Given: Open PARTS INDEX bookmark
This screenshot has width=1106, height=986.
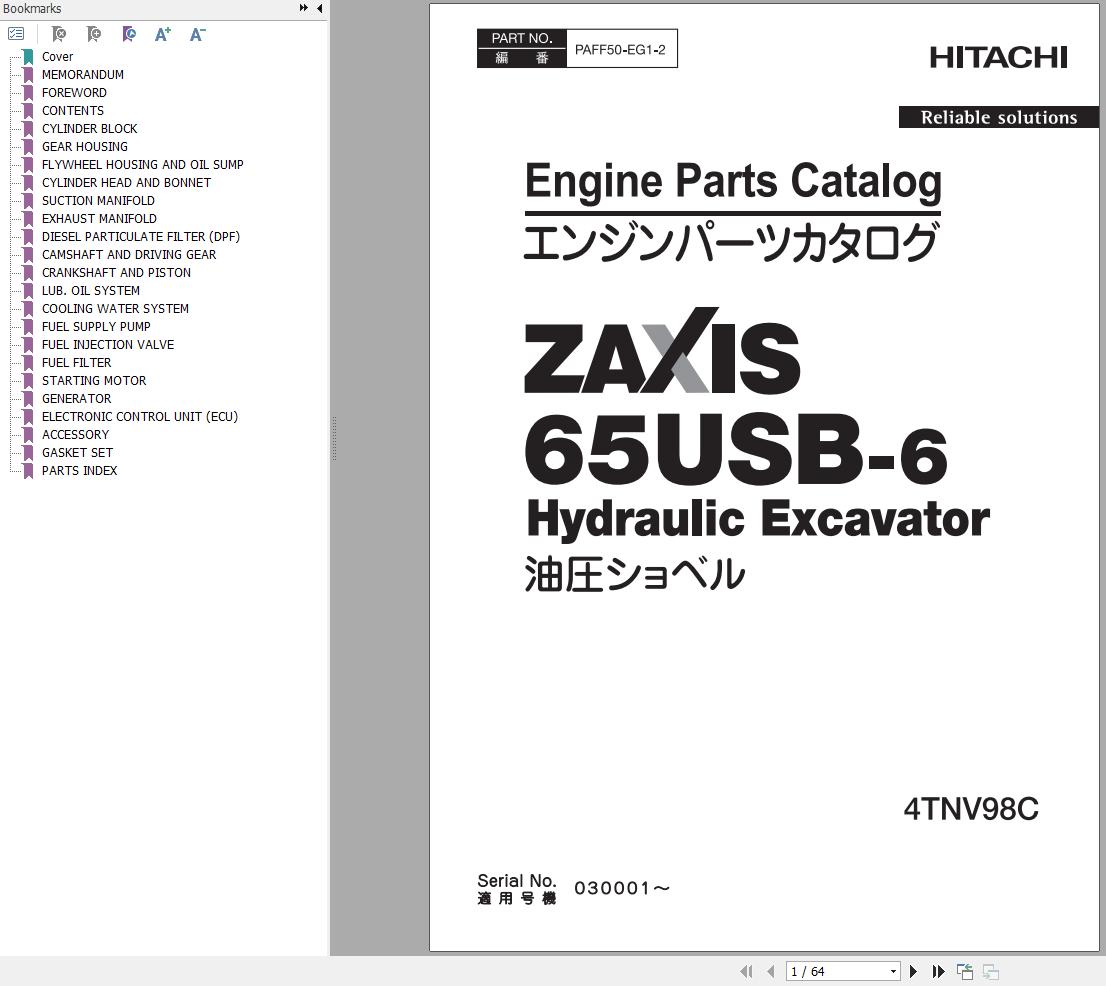Looking at the screenshot, I should point(79,470).
